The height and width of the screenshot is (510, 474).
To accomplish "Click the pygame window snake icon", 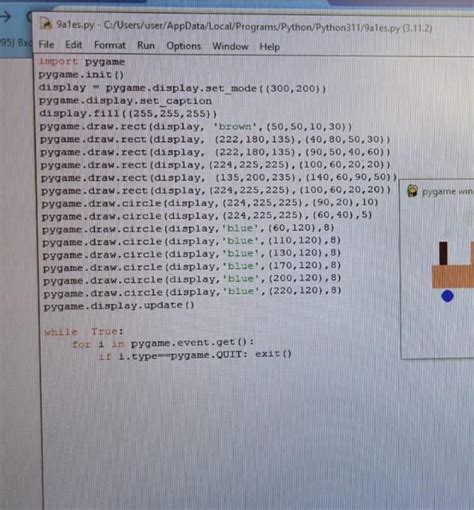I will 412,191.
